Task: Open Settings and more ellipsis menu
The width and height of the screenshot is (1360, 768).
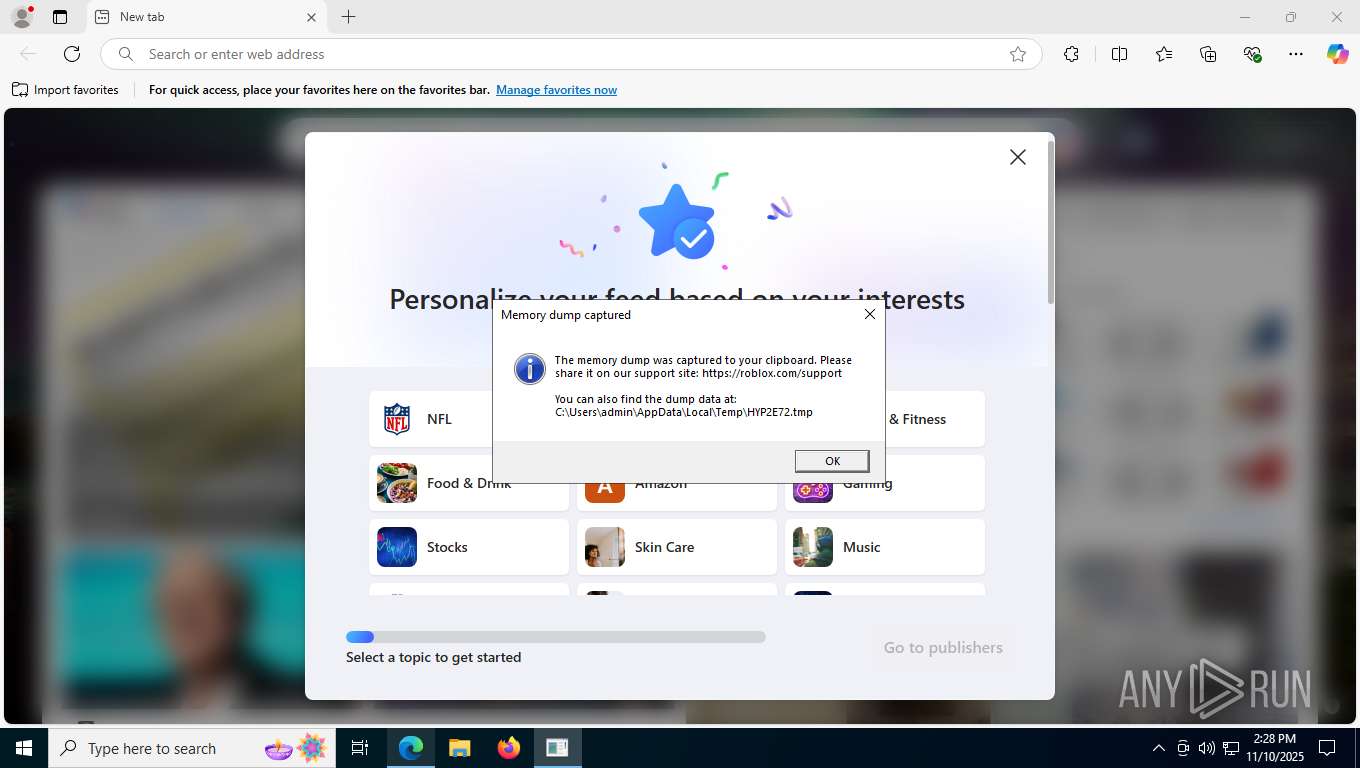Action: [1296, 54]
